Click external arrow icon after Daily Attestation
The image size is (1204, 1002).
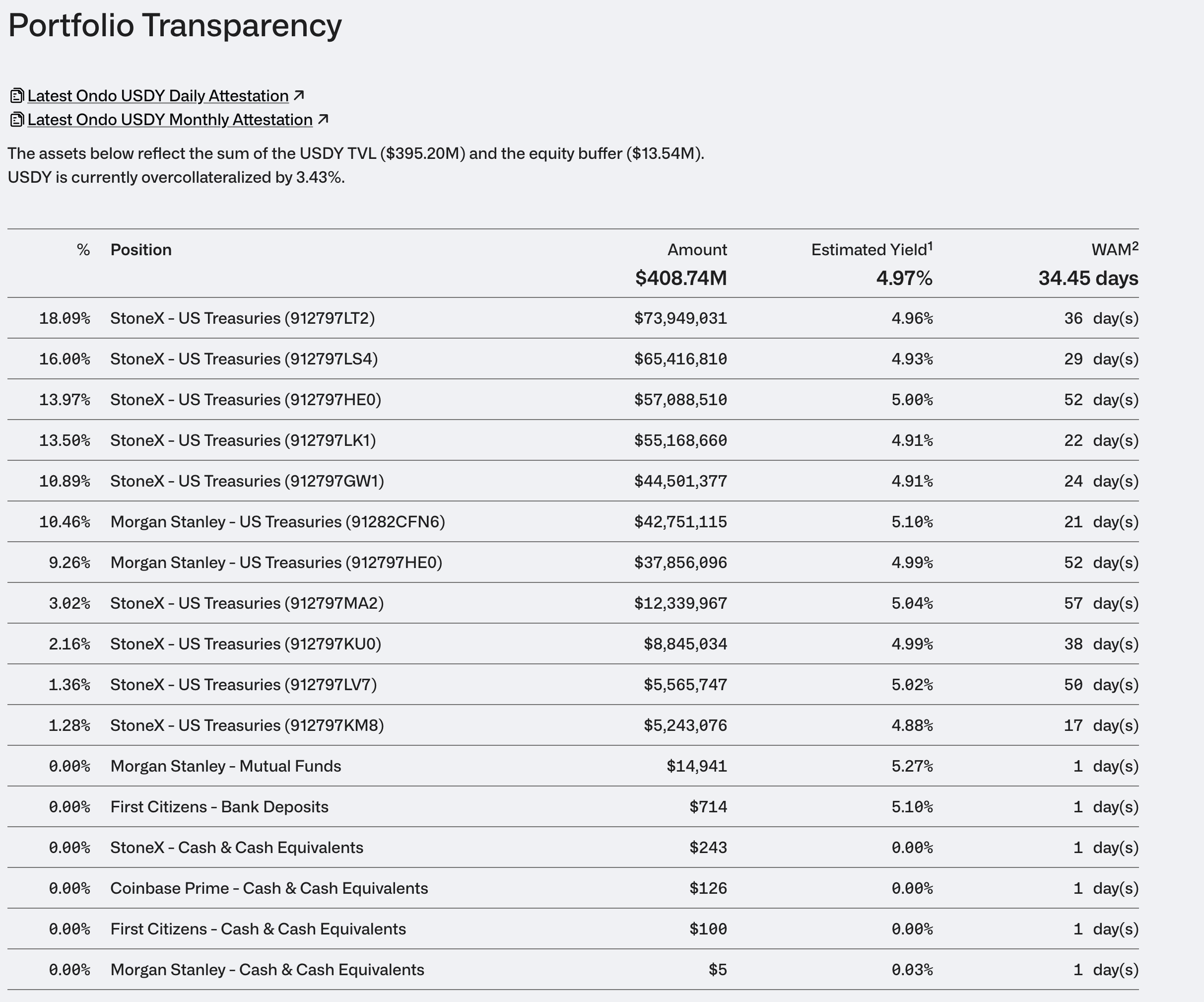[x=299, y=95]
